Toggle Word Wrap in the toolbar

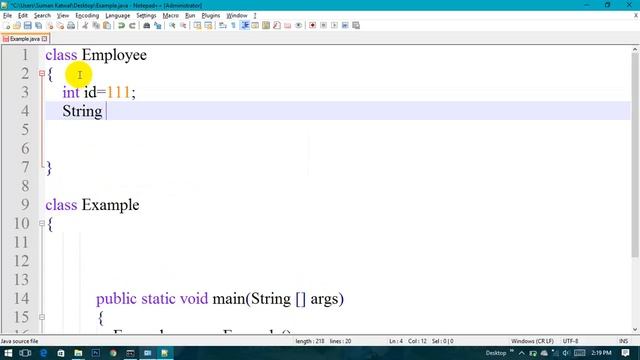coord(222,25)
